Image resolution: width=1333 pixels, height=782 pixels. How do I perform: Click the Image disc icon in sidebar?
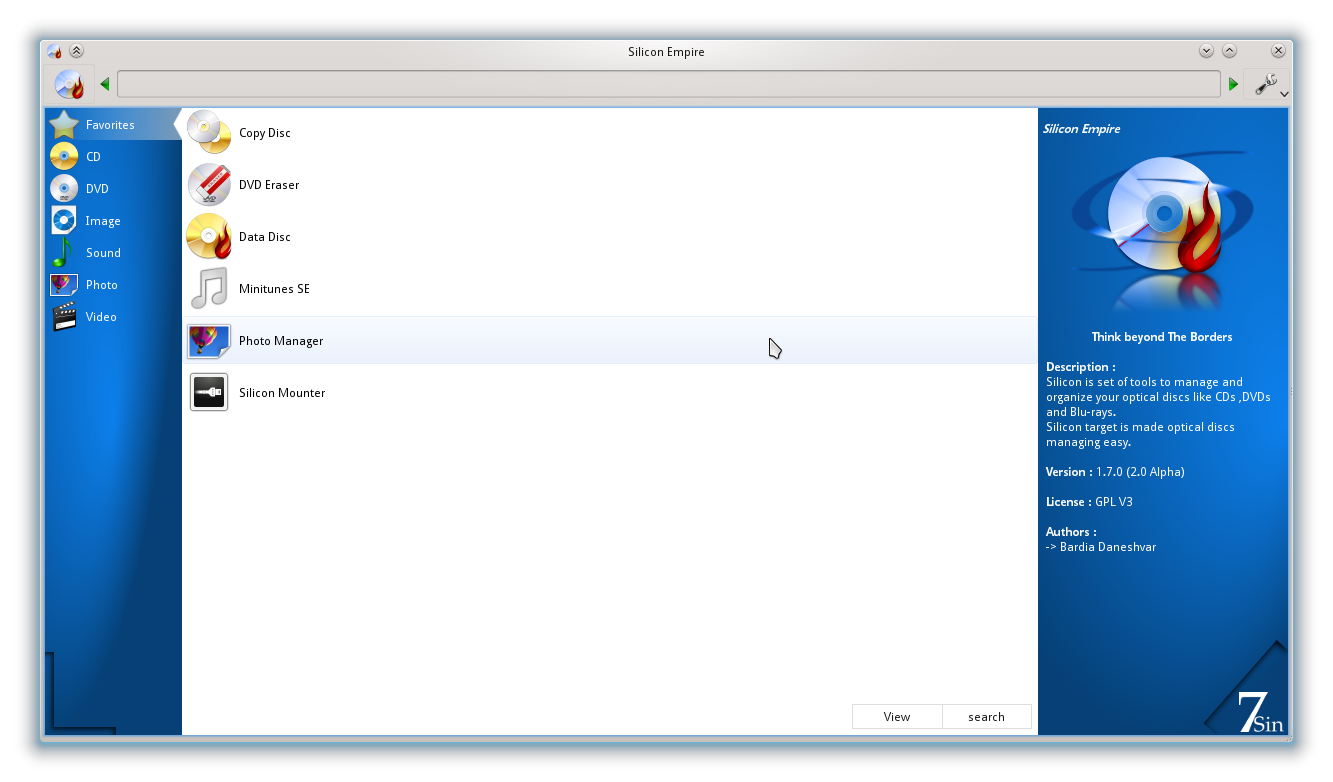[x=64, y=221]
